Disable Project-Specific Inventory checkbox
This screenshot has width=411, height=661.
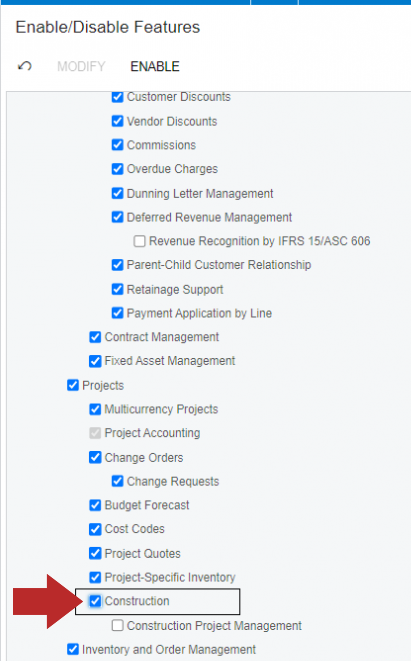click(95, 577)
